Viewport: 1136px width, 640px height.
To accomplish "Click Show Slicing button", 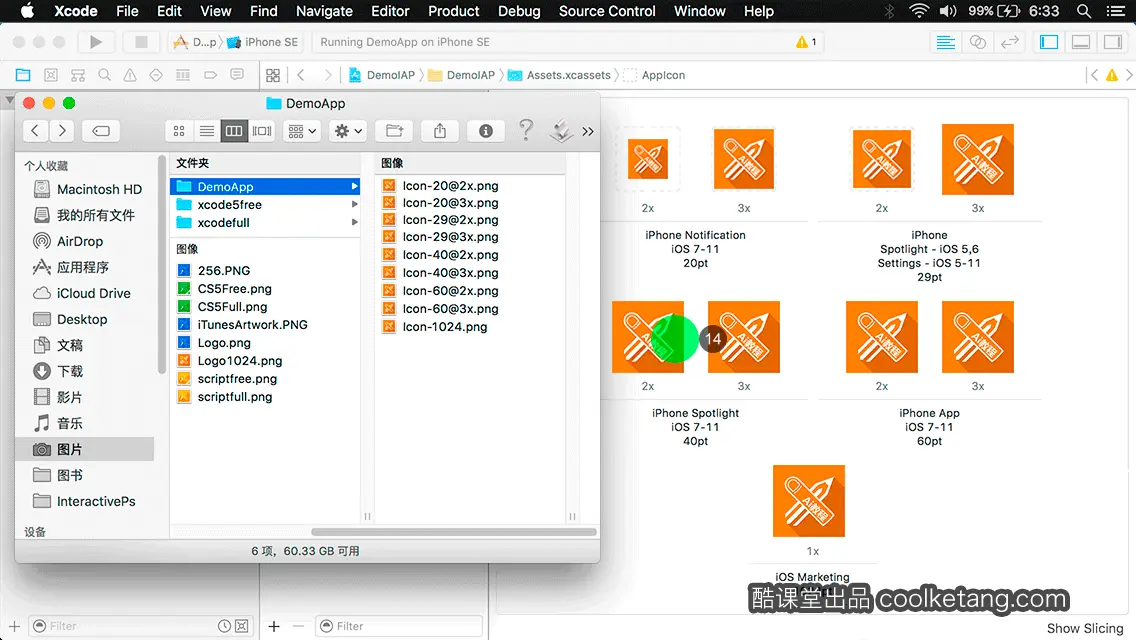I will pyautogui.click(x=1085, y=628).
